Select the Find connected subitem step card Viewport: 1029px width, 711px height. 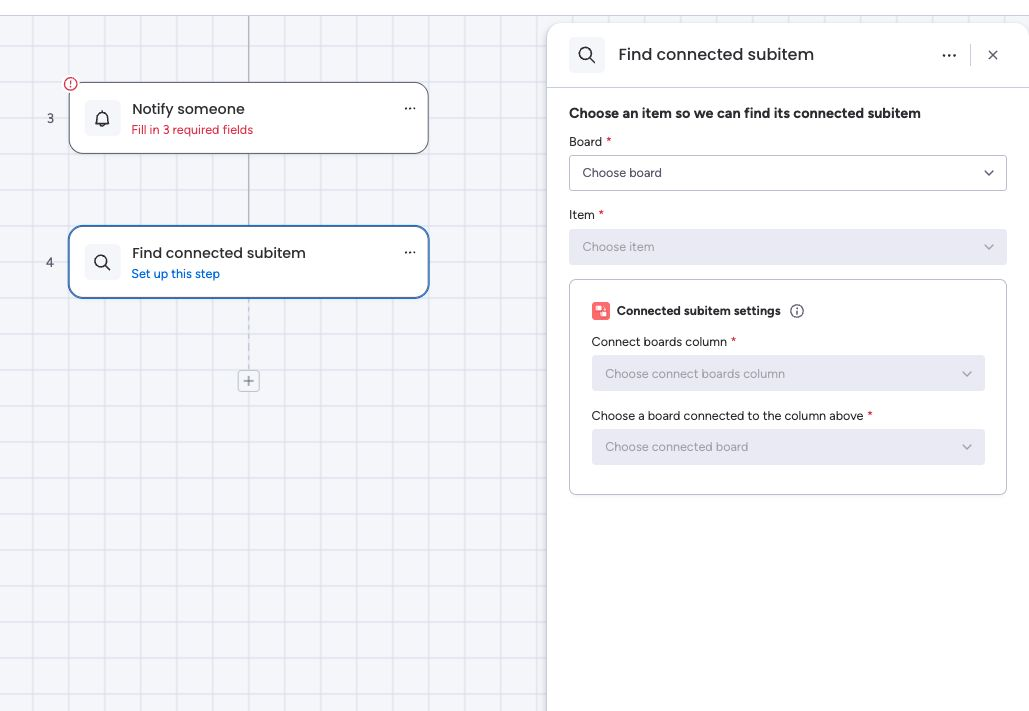[248, 262]
